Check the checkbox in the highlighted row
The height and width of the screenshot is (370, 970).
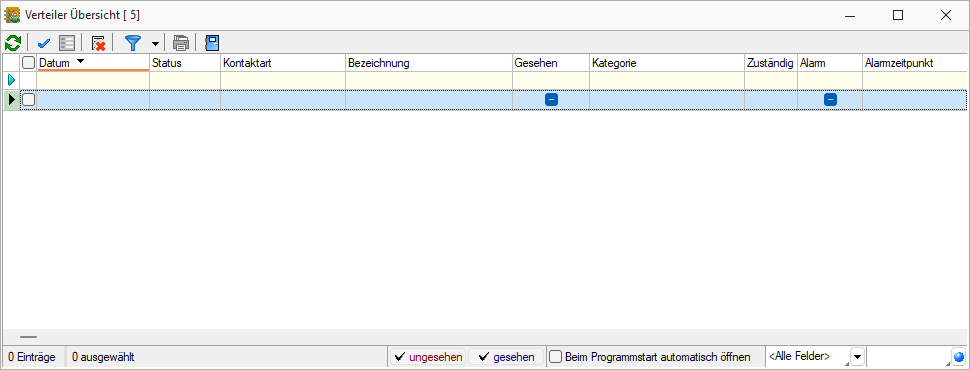(x=28, y=100)
